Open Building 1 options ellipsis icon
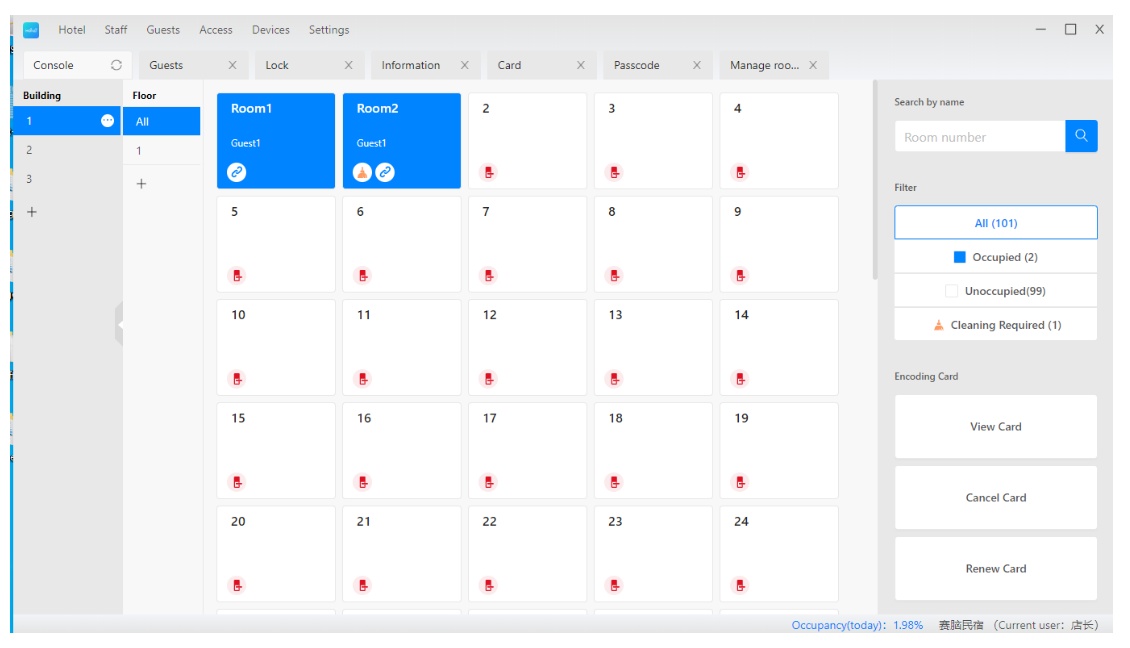The width and height of the screenshot is (1130, 648). point(108,121)
